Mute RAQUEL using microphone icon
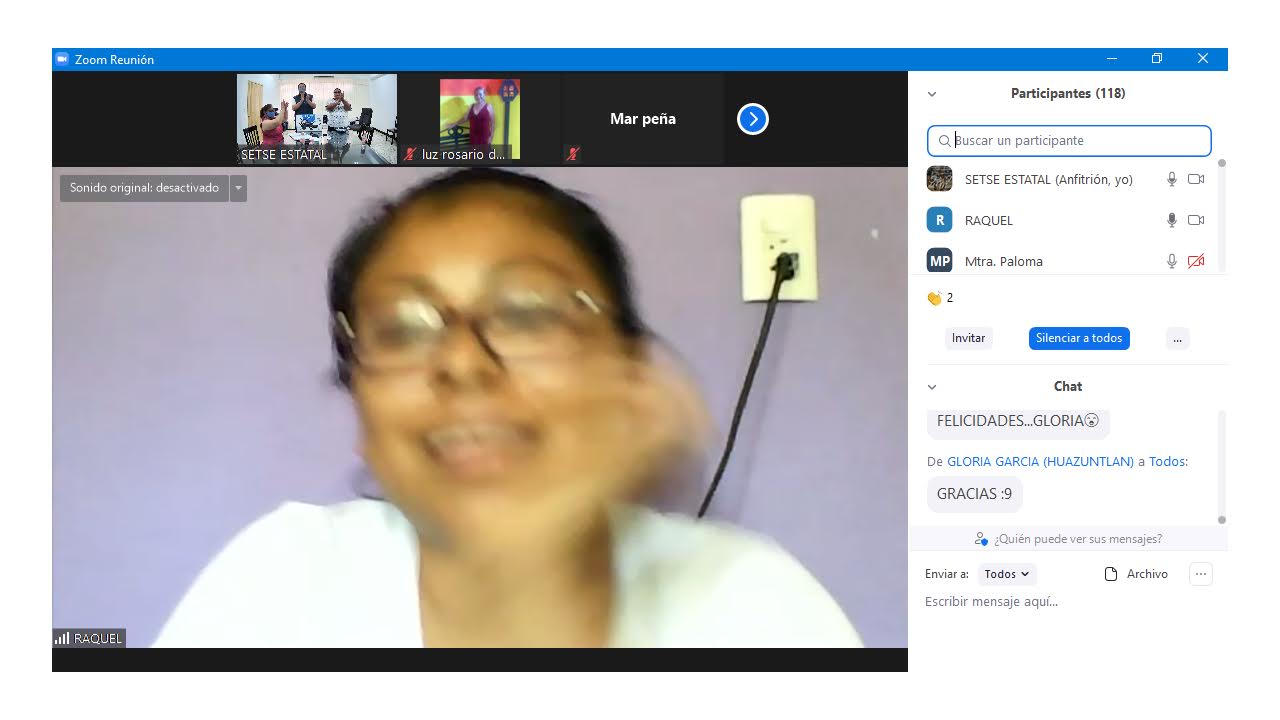The image size is (1280, 720). [x=1172, y=220]
